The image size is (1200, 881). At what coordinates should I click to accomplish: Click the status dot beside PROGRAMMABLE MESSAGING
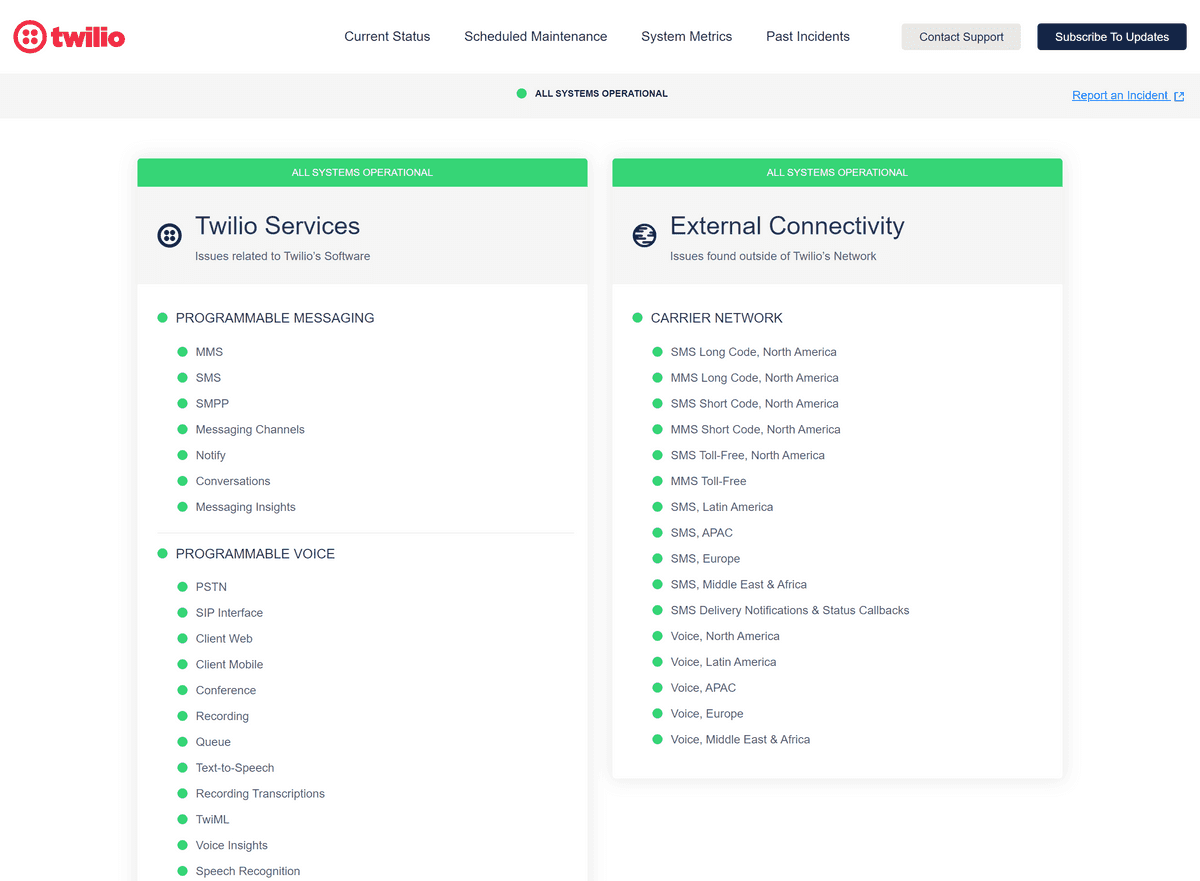[x=162, y=317]
